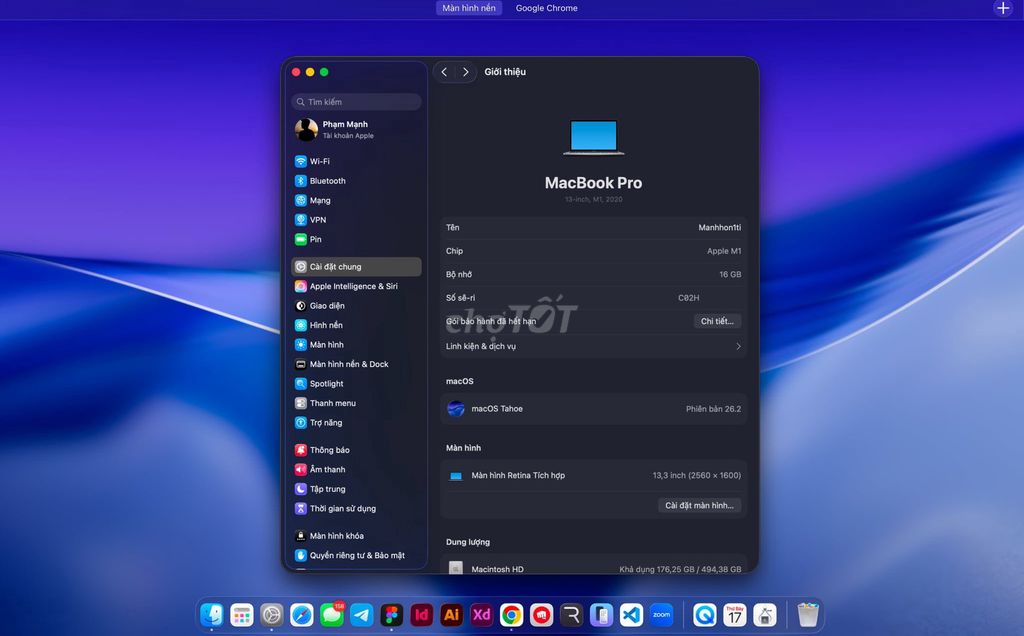Viewport: 1024px width, 636px height.
Task: Switch to the Google Chrome tab
Action: coord(545,8)
